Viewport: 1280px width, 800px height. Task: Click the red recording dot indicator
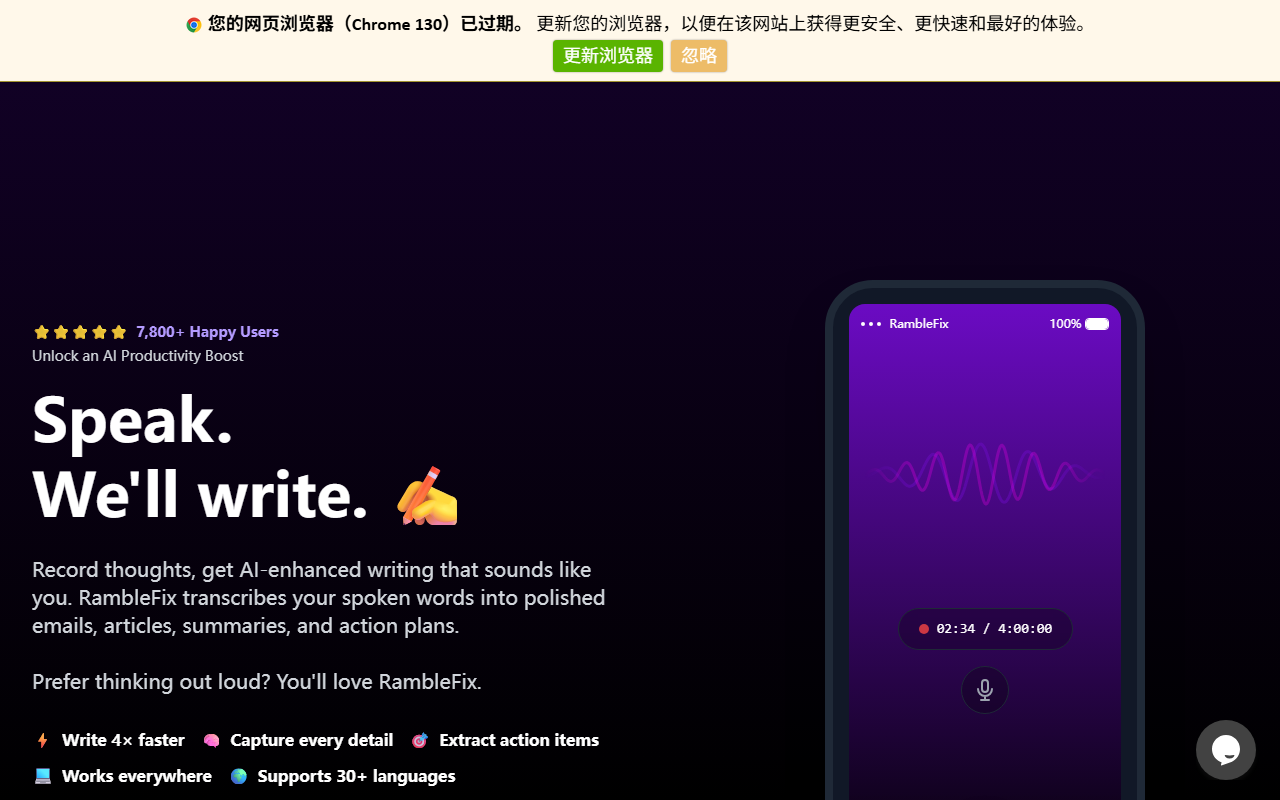(x=924, y=629)
